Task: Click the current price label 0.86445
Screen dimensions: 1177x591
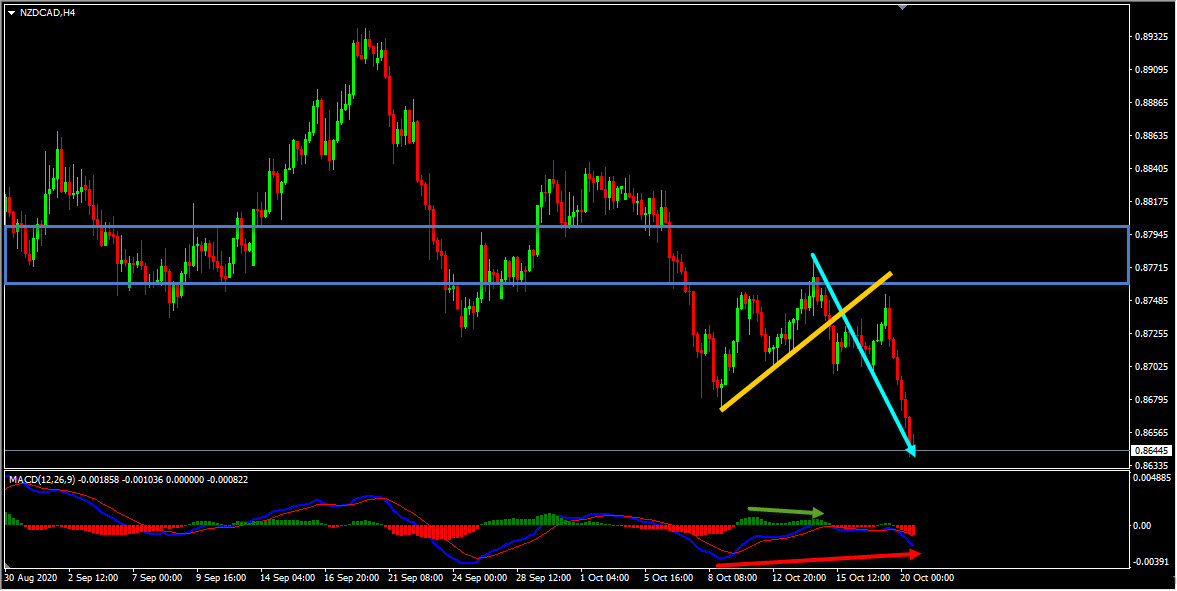Action: coord(1152,451)
